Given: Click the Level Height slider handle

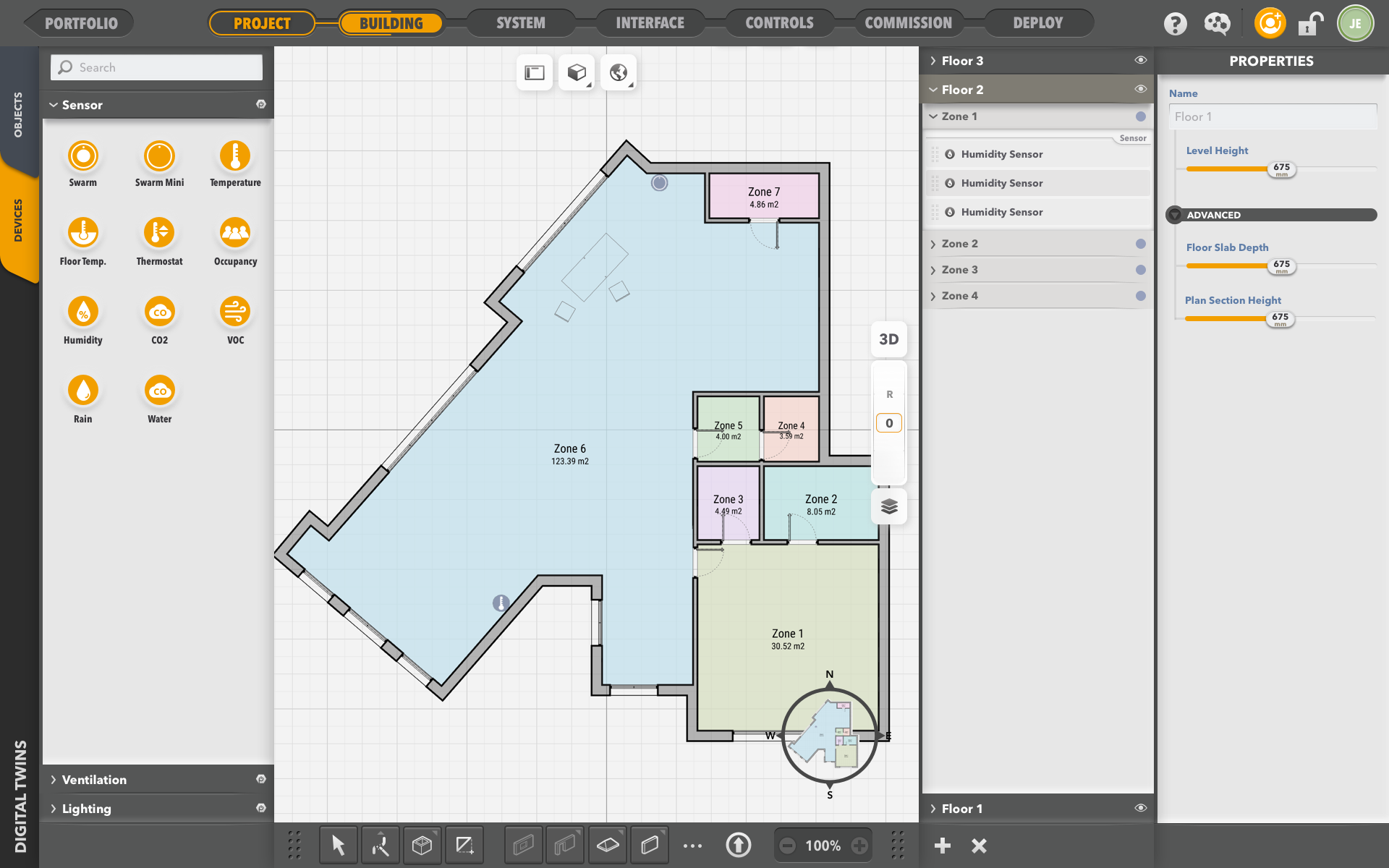Looking at the screenshot, I should pos(1281,169).
